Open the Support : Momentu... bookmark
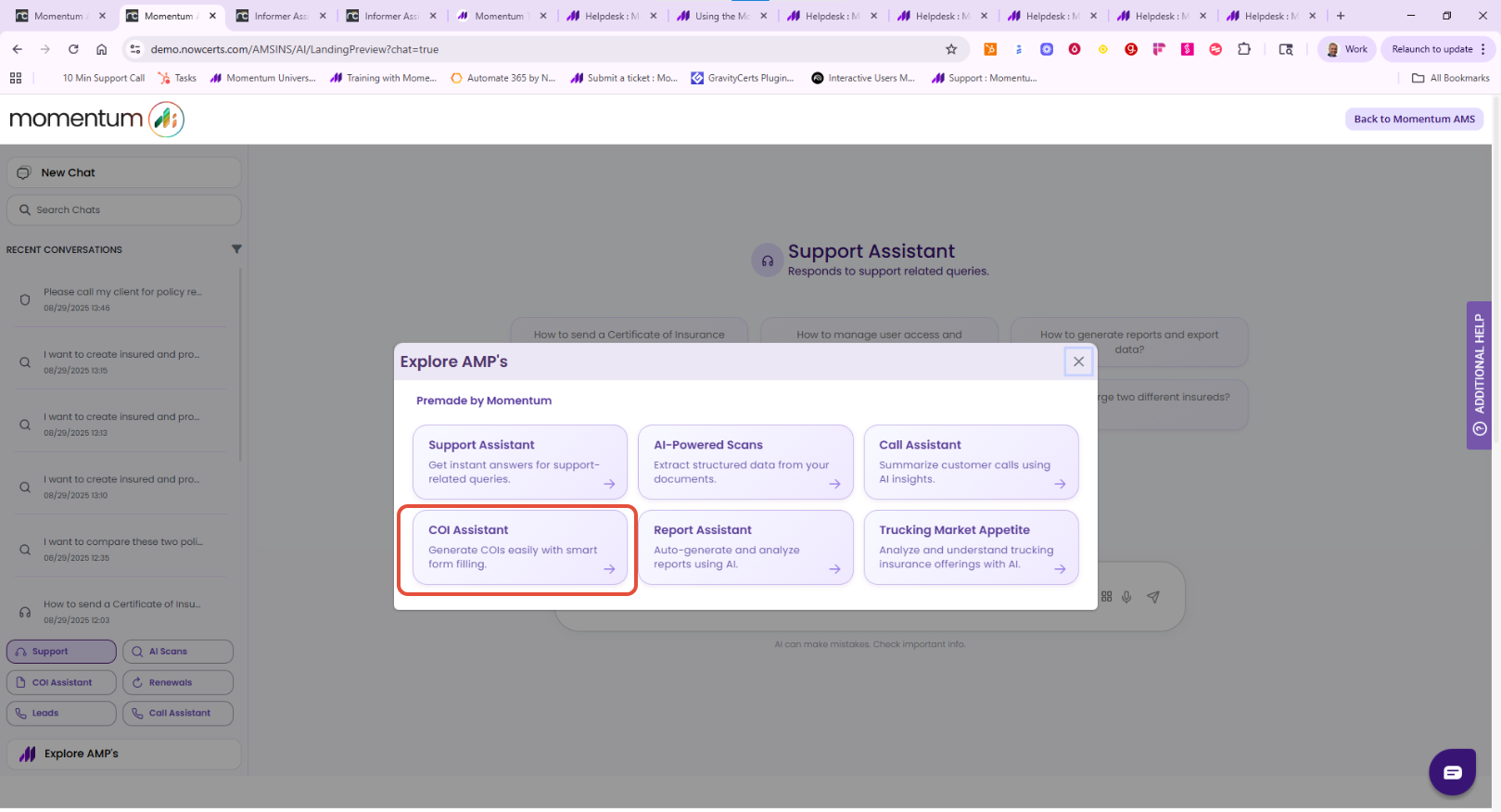This screenshot has height=812, width=1501. (x=985, y=78)
